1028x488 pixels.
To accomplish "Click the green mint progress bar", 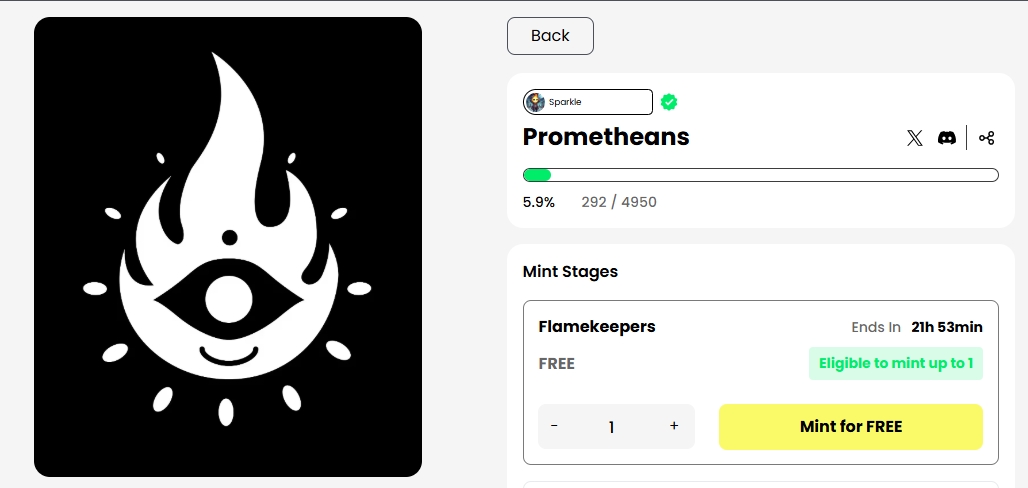I will (761, 175).
